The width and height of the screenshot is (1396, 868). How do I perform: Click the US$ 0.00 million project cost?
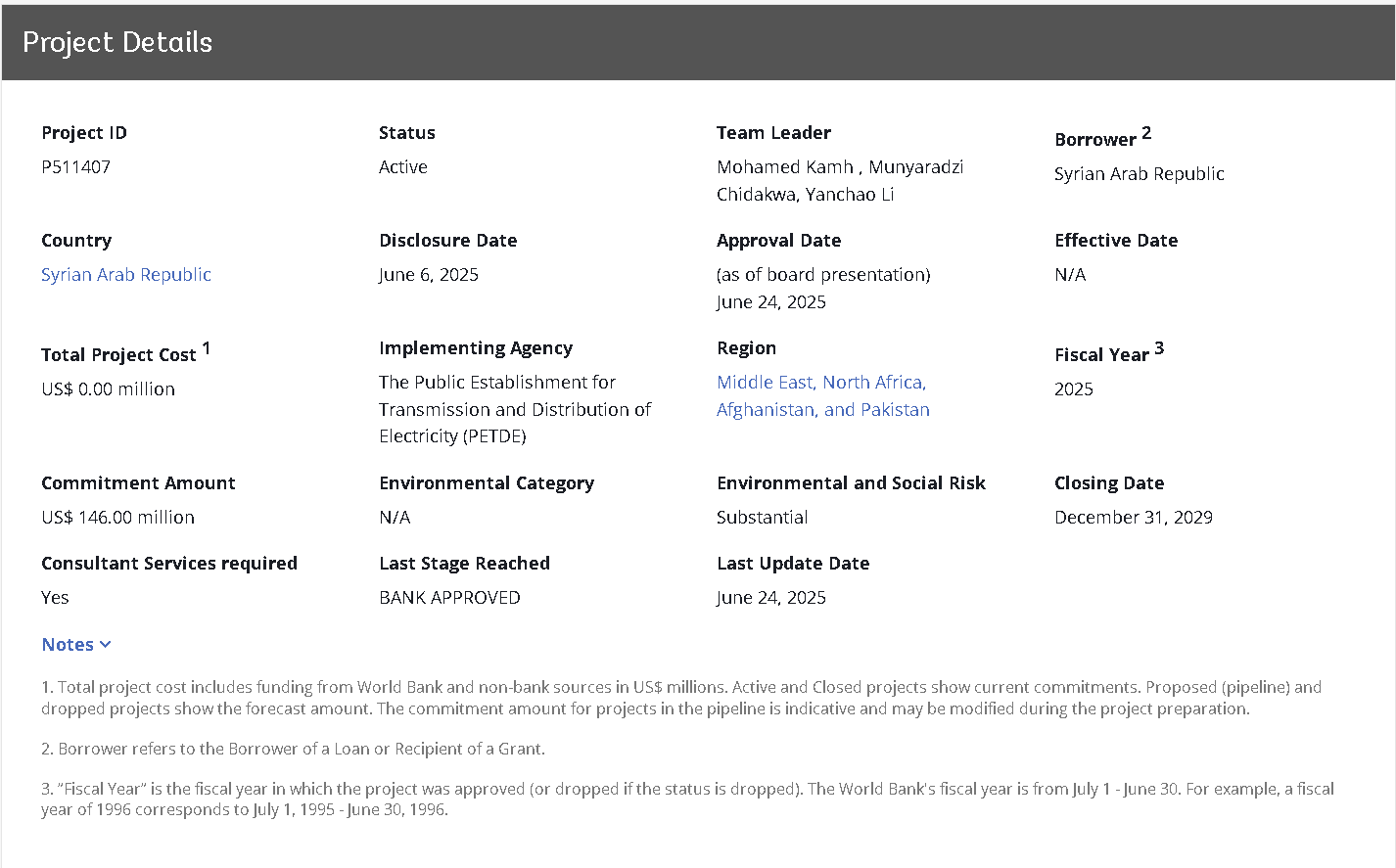pos(108,389)
